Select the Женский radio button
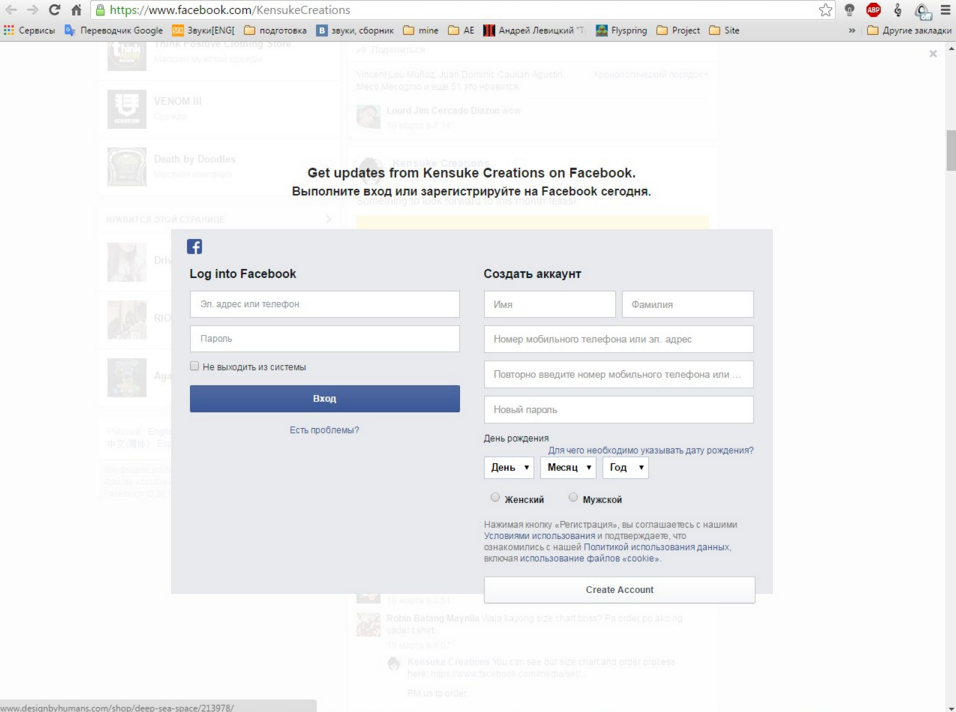The image size is (956, 712). [x=495, y=497]
